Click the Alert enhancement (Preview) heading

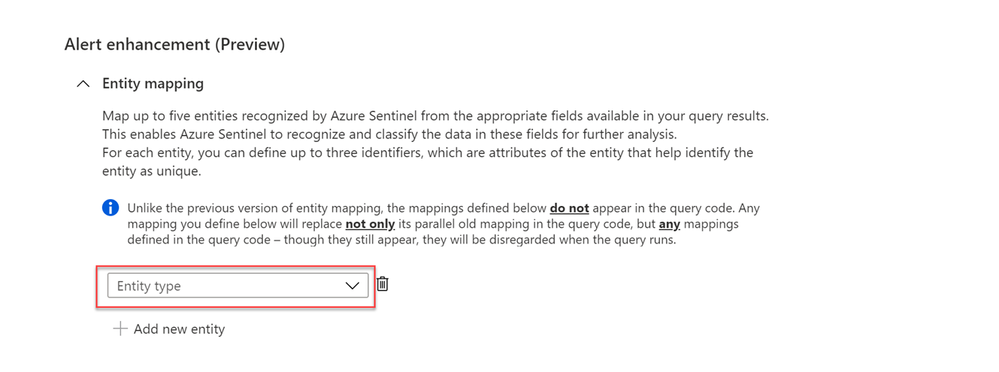click(175, 45)
